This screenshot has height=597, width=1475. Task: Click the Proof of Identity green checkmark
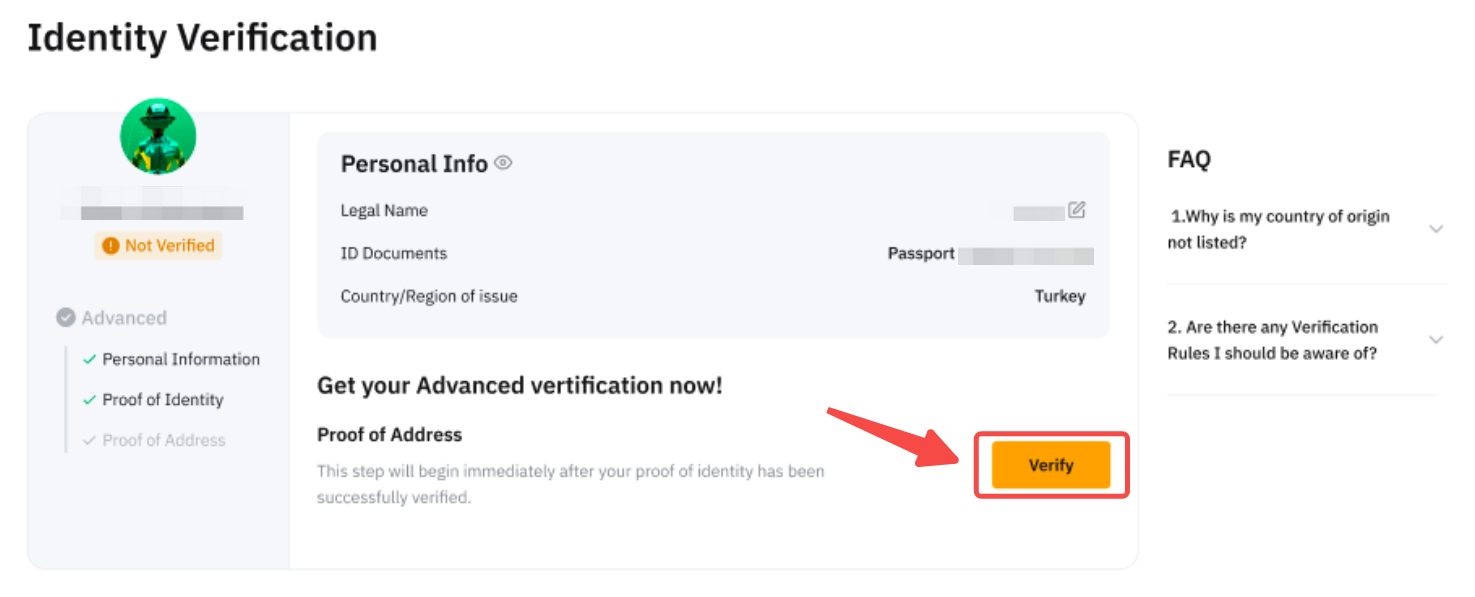point(90,400)
